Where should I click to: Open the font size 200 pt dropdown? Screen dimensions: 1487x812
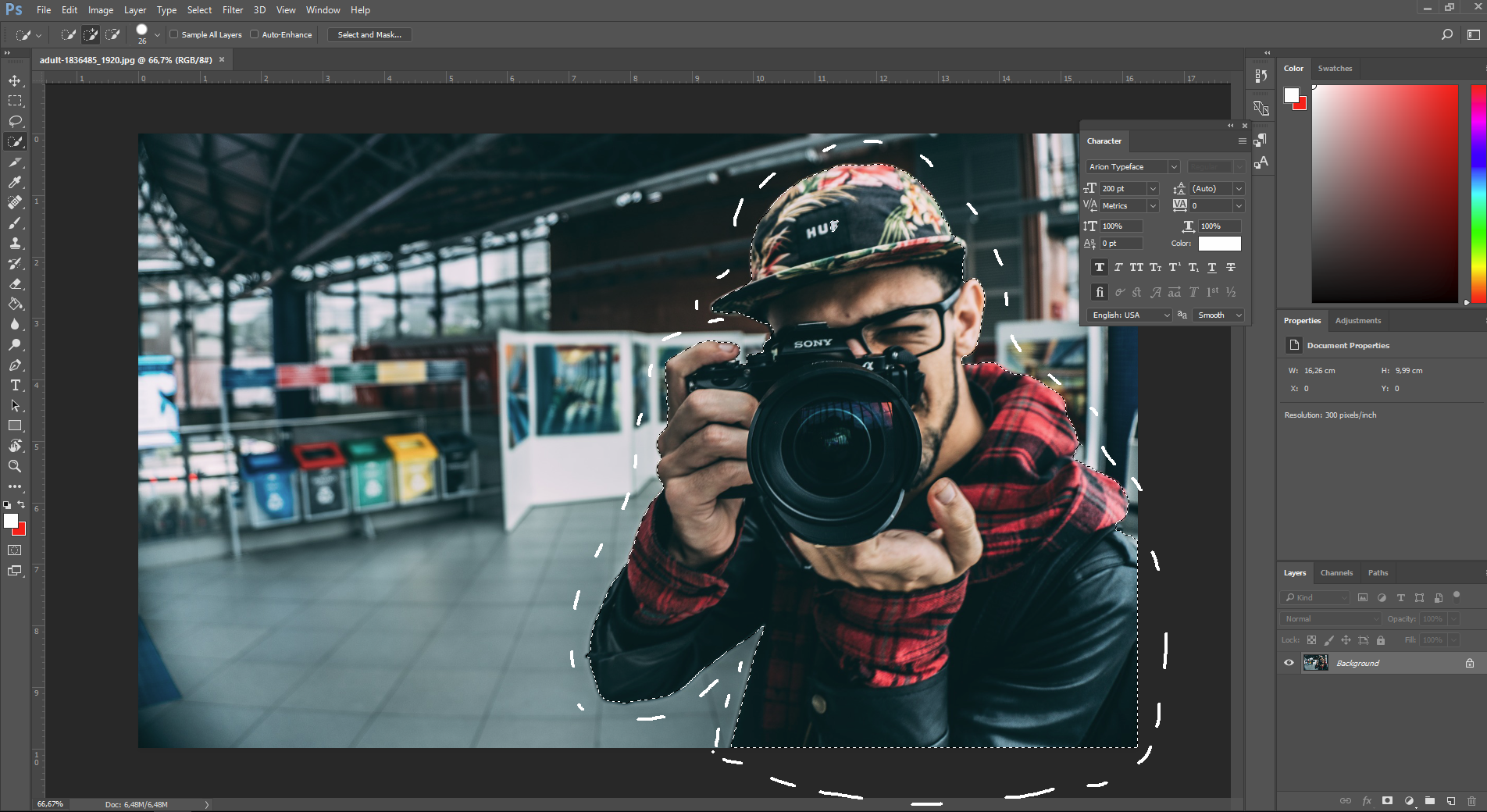tap(1153, 188)
